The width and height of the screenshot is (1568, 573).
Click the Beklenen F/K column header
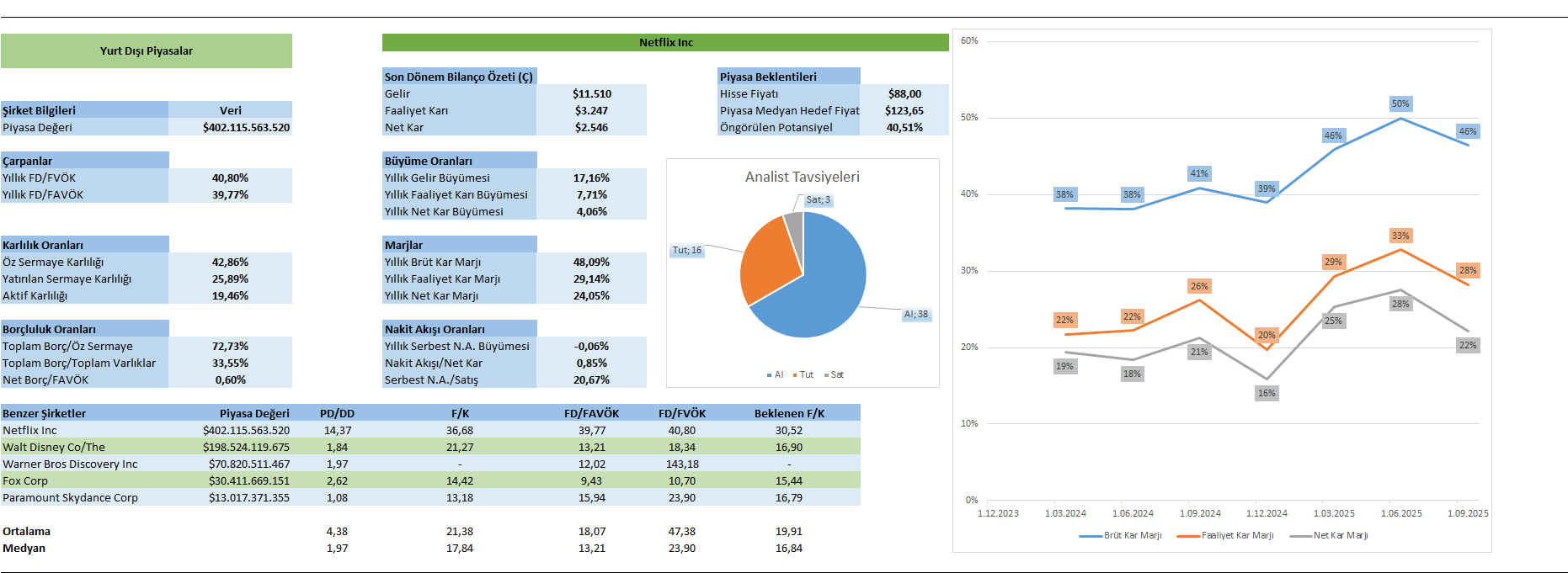click(x=789, y=413)
